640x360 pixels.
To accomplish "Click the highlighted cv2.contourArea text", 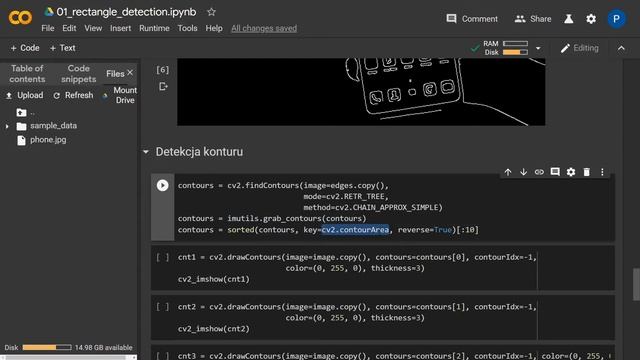I will pyautogui.click(x=355, y=230).
